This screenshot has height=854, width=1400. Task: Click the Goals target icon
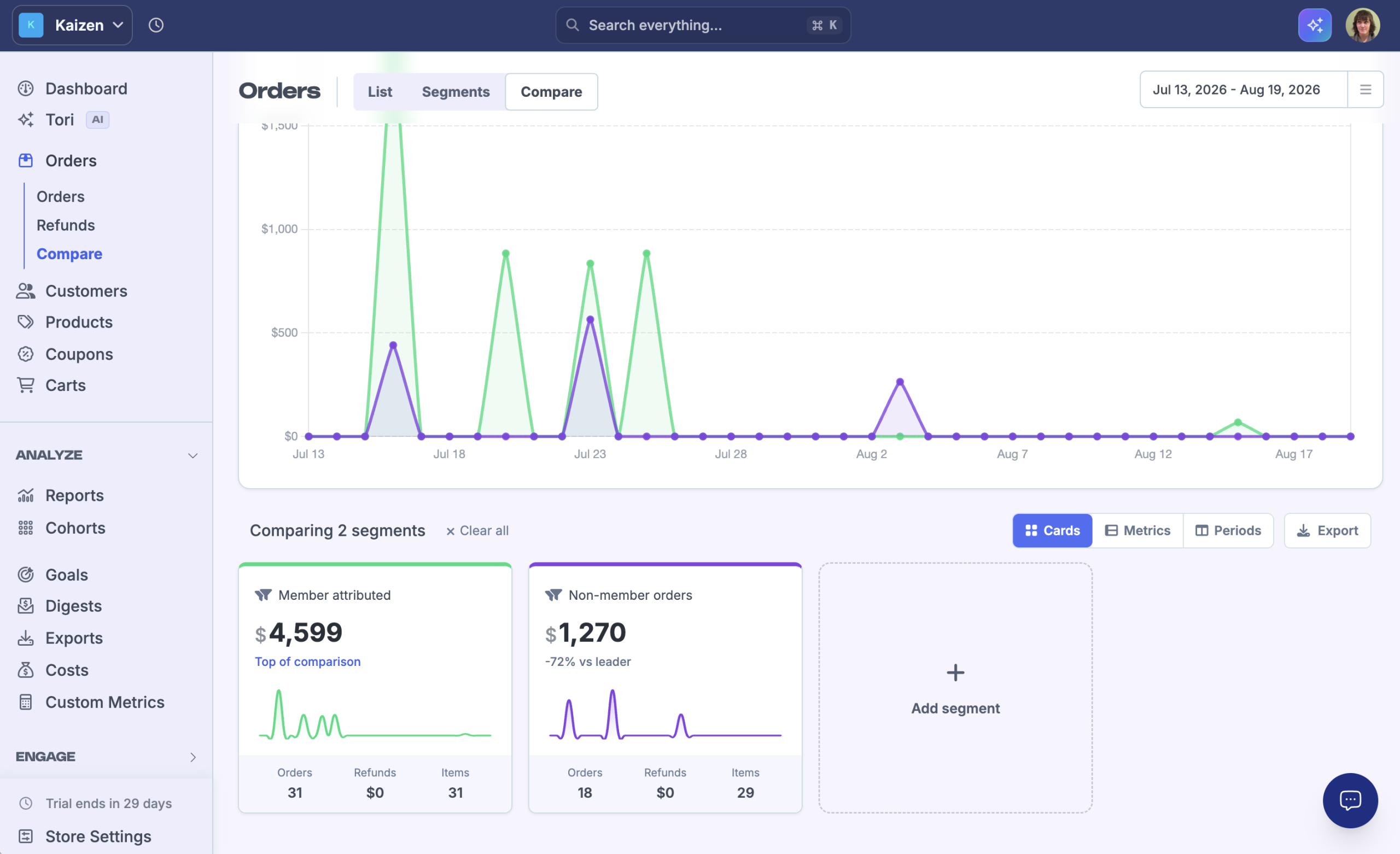(26, 575)
